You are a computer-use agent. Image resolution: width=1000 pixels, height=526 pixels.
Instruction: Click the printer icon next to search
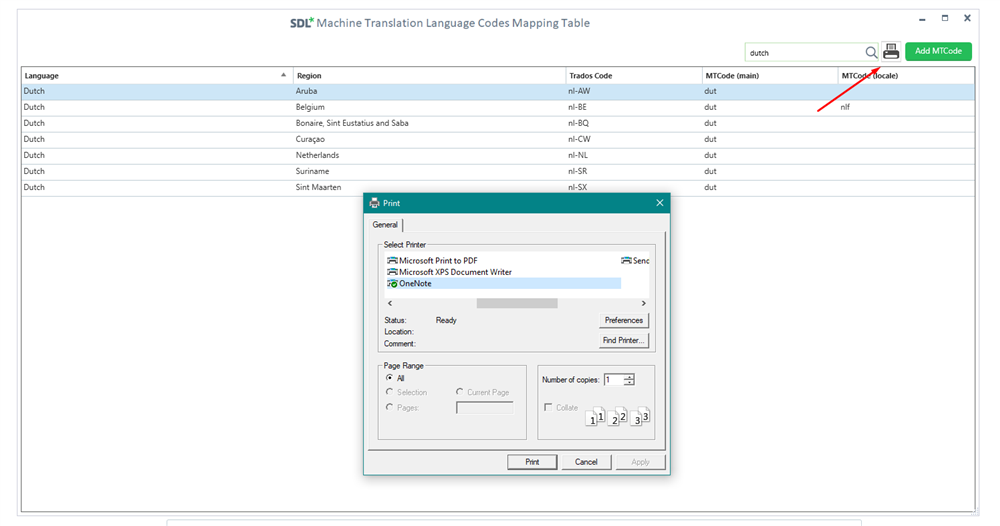(x=891, y=52)
